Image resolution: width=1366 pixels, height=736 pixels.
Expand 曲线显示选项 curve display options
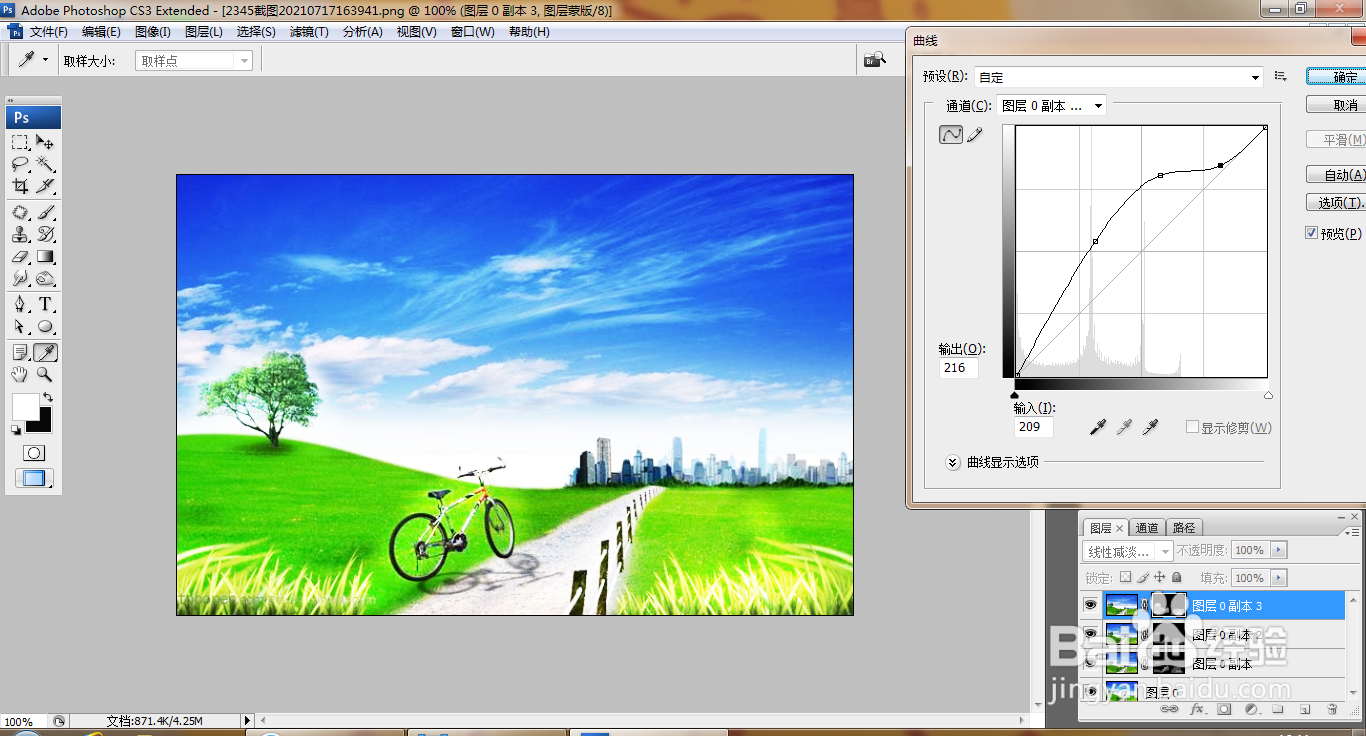953,462
